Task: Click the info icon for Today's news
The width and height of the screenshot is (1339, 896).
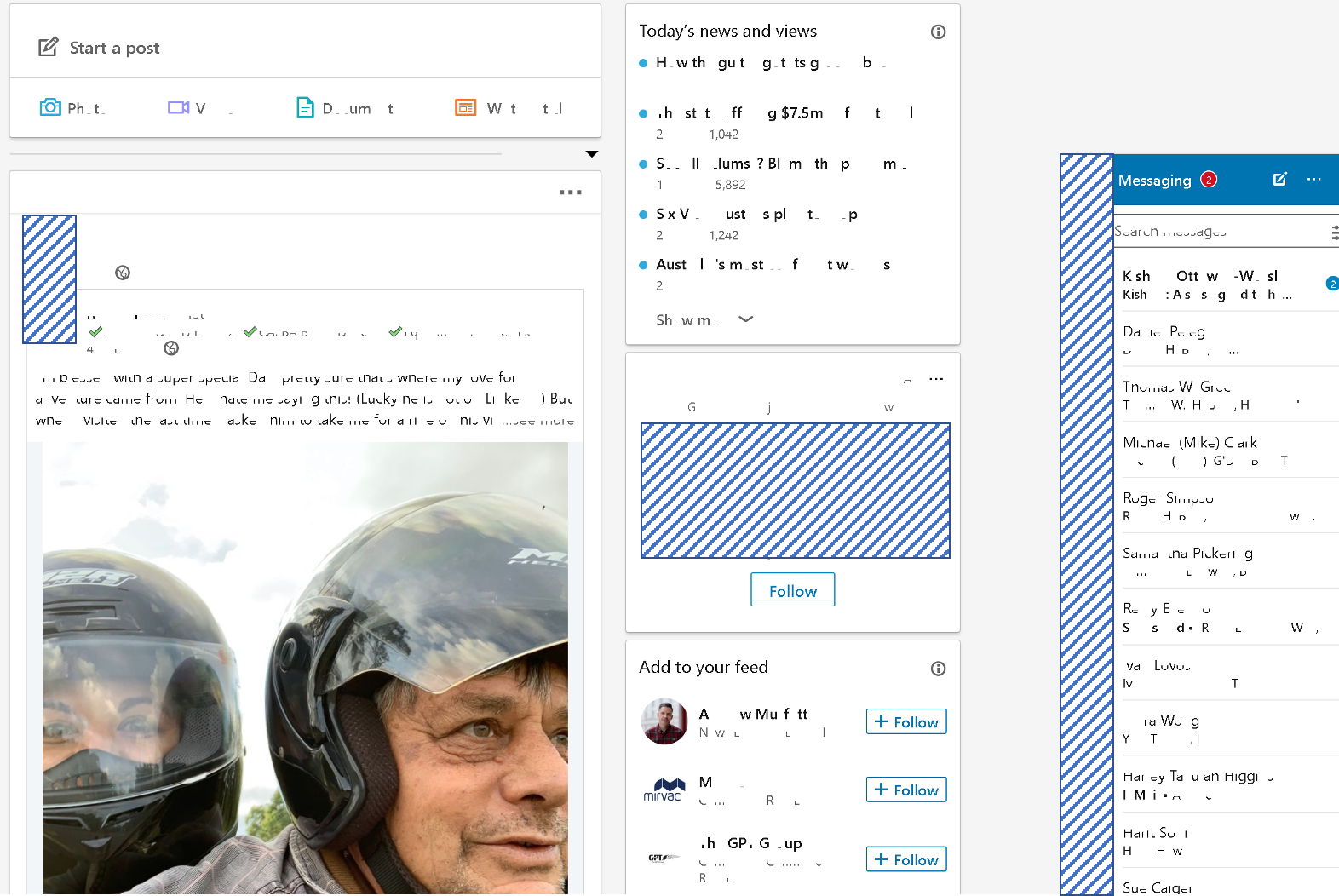Action: pos(938,32)
